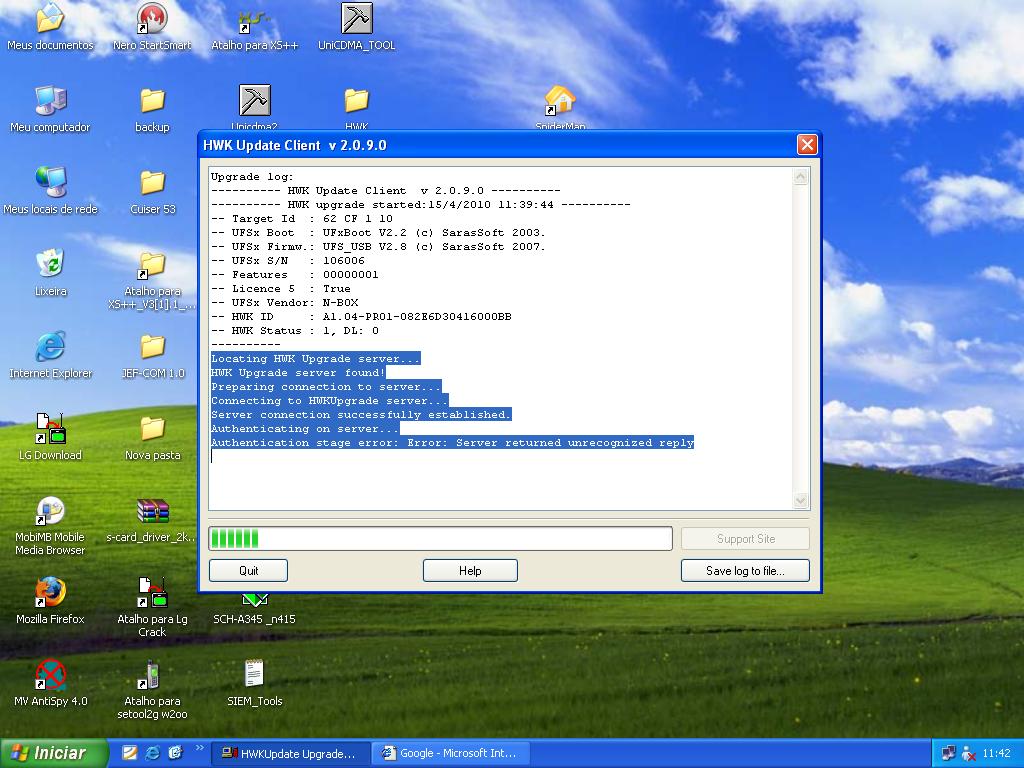Open the Iniciar start menu
The height and width of the screenshot is (768, 1024).
tap(54, 753)
